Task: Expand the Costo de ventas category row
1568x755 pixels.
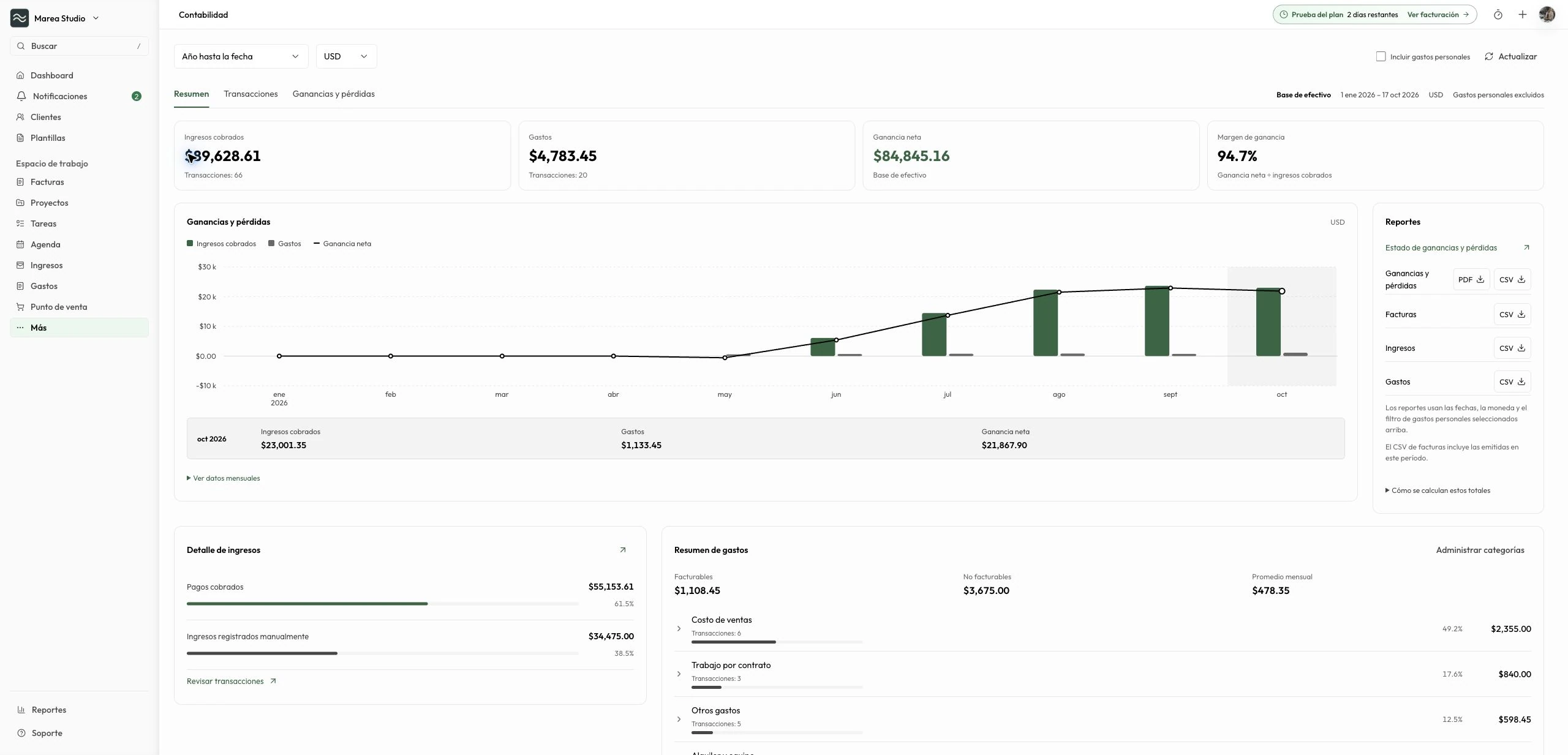Action: click(x=679, y=629)
